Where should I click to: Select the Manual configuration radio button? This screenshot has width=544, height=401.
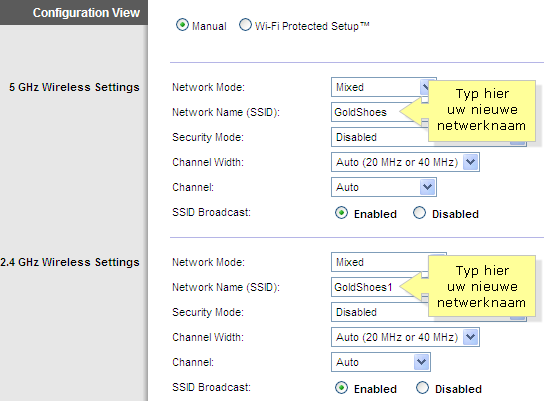[x=182, y=25]
